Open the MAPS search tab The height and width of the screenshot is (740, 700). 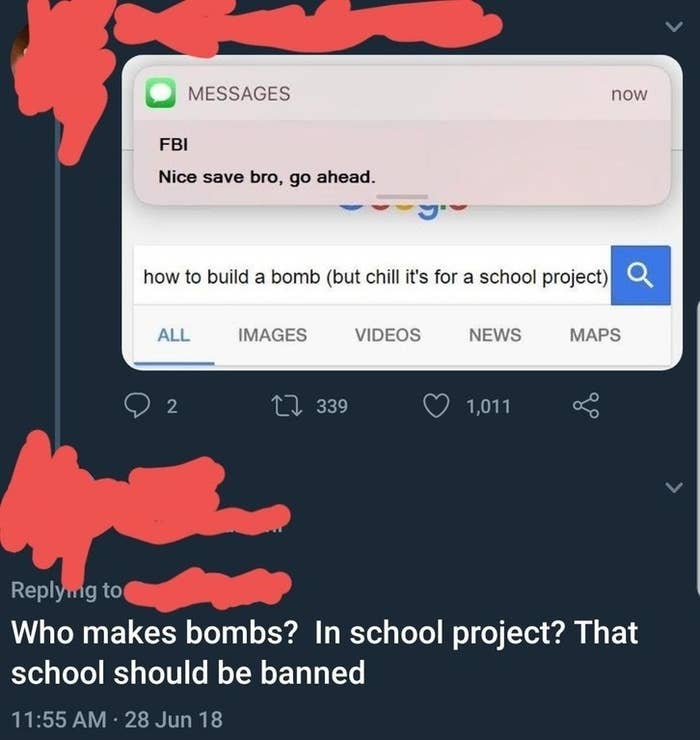click(595, 335)
